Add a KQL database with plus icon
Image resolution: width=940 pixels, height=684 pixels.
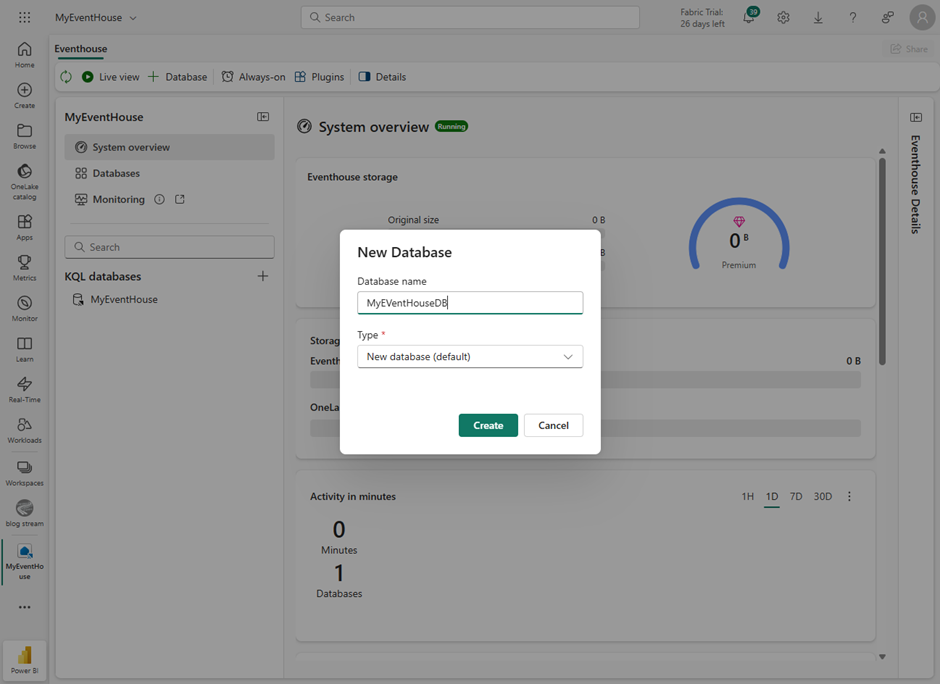pos(263,276)
